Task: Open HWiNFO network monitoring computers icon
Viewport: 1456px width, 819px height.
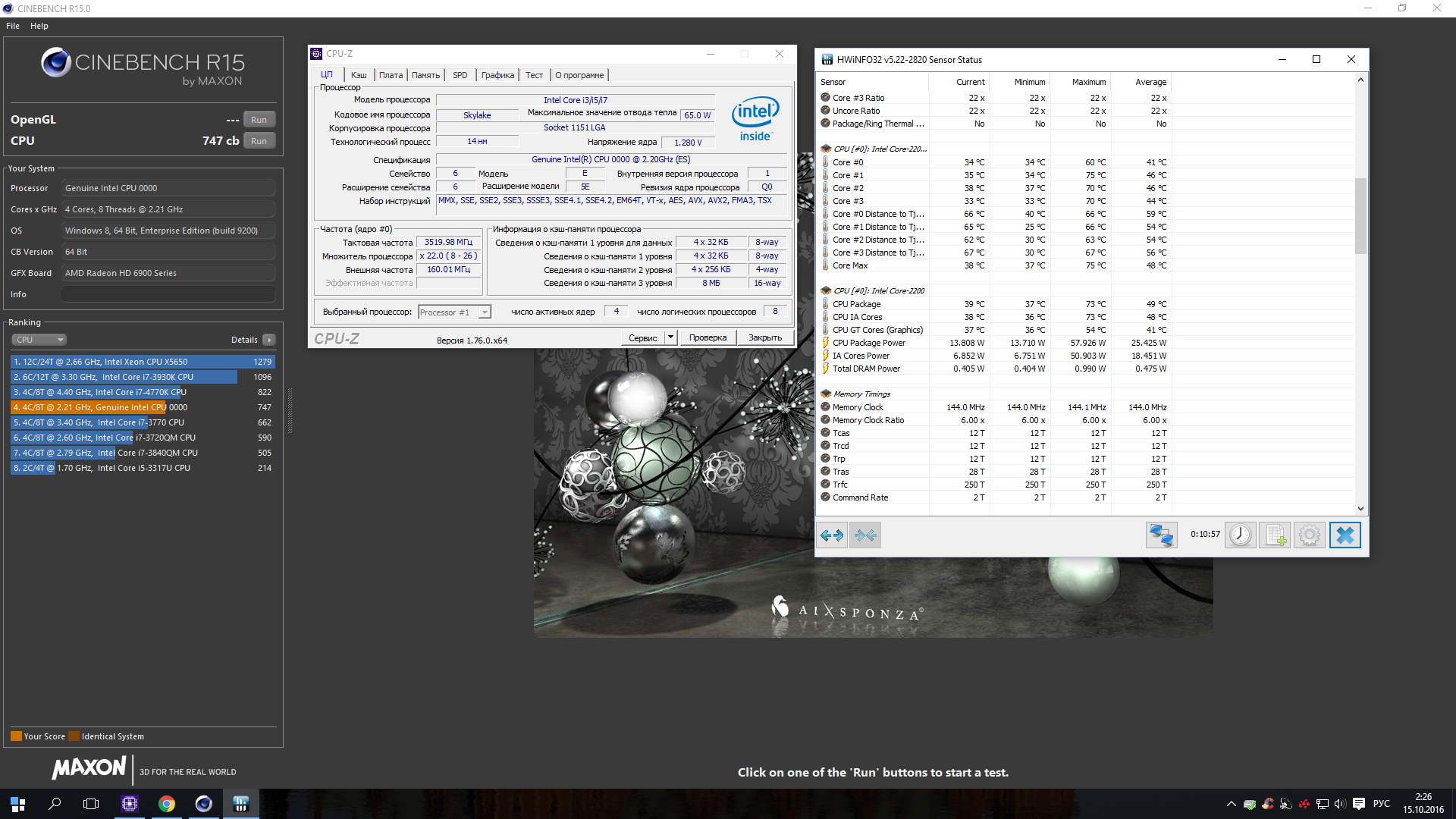Action: 1161,535
